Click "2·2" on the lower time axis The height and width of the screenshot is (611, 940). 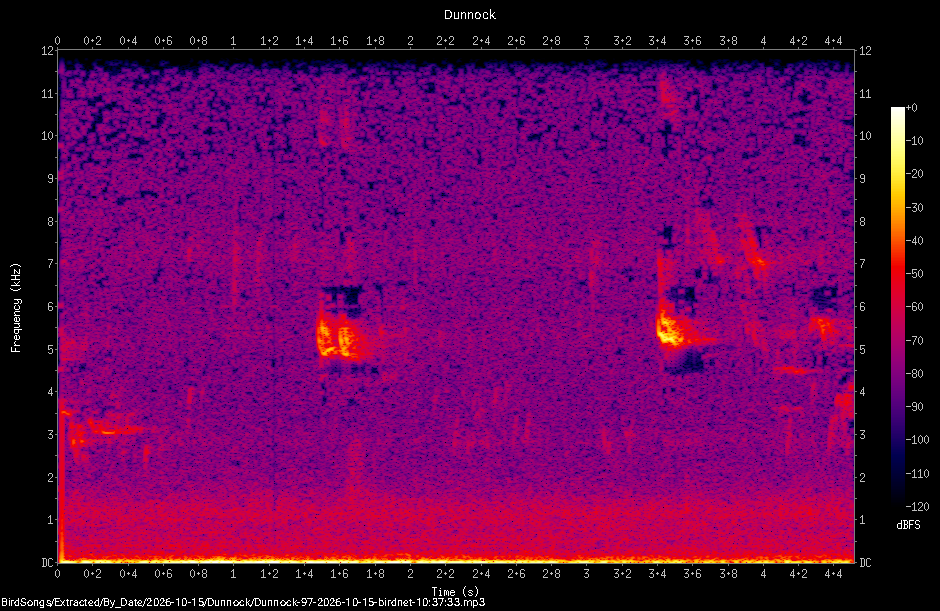click(x=445, y=574)
